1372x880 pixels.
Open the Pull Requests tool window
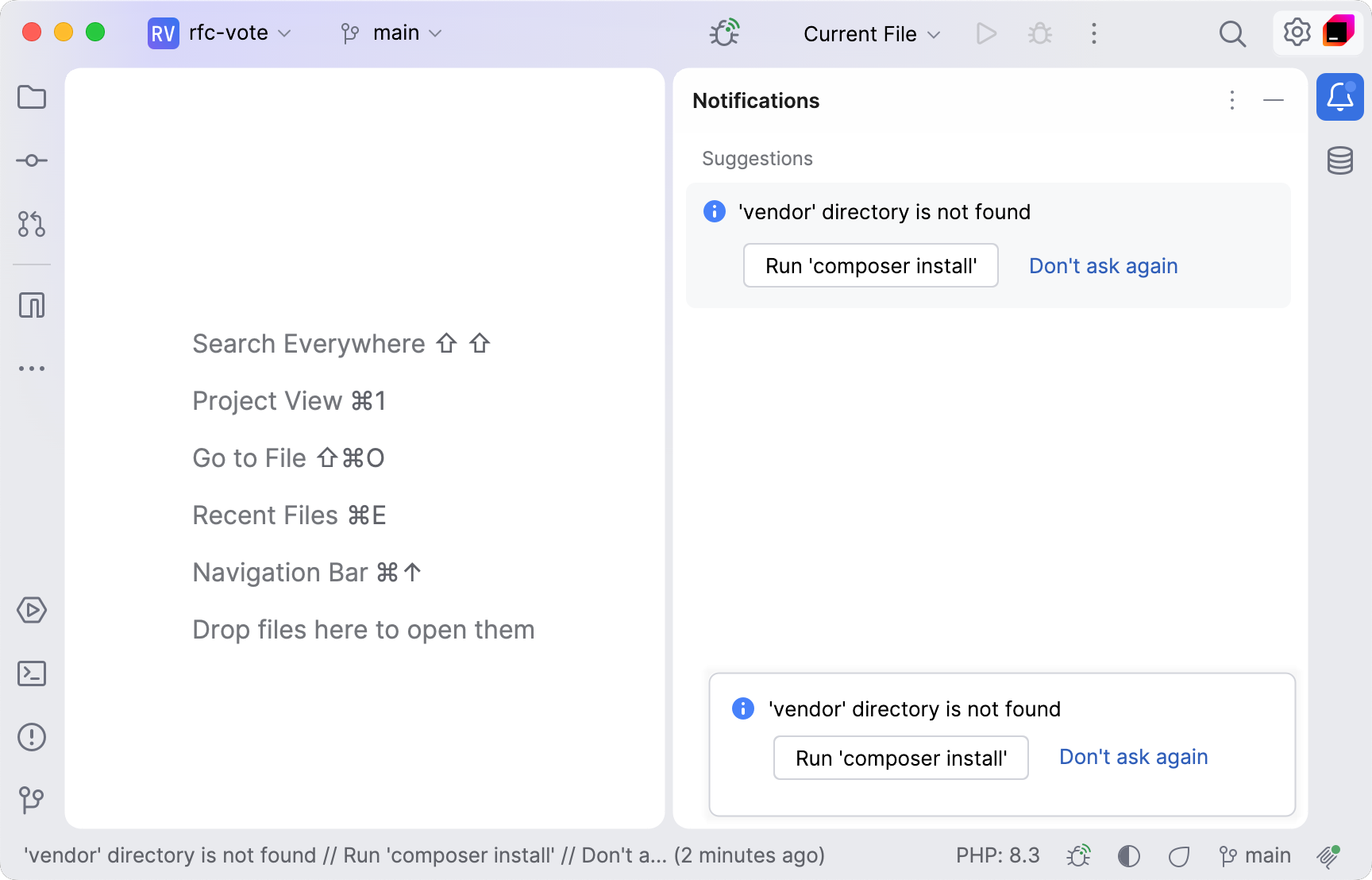(x=32, y=224)
